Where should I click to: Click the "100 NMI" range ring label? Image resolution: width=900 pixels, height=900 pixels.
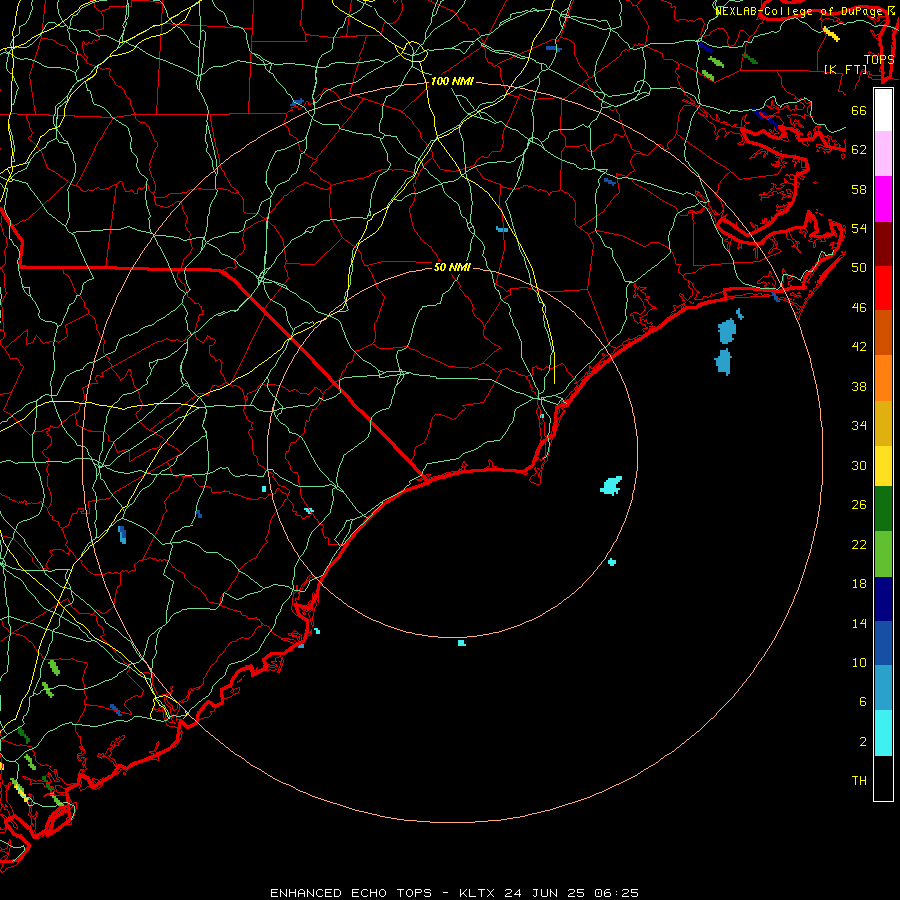(x=452, y=81)
